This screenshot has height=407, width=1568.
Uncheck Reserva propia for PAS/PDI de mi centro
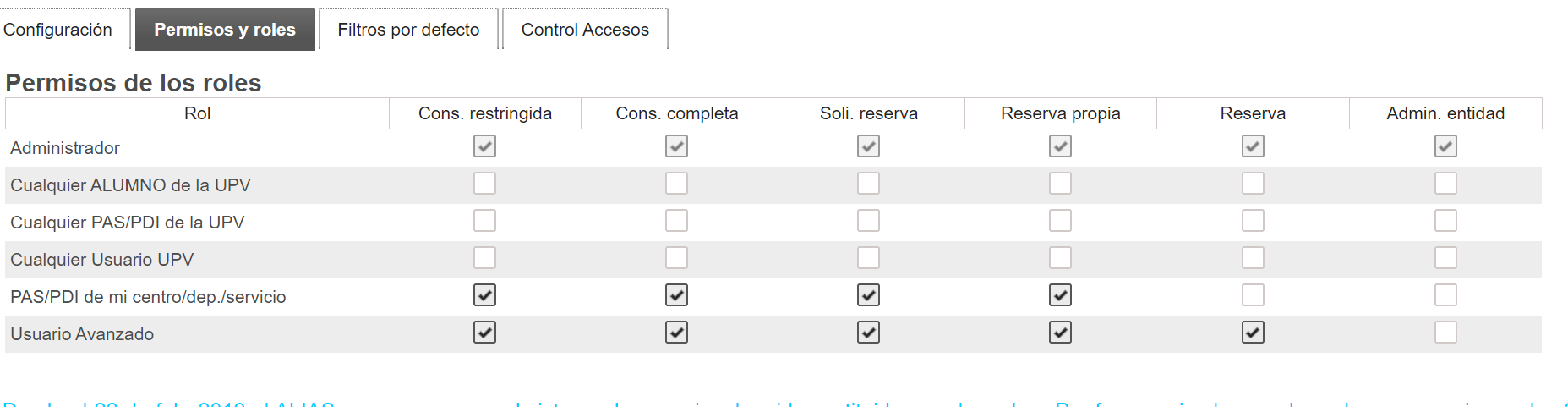point(1060,295)
